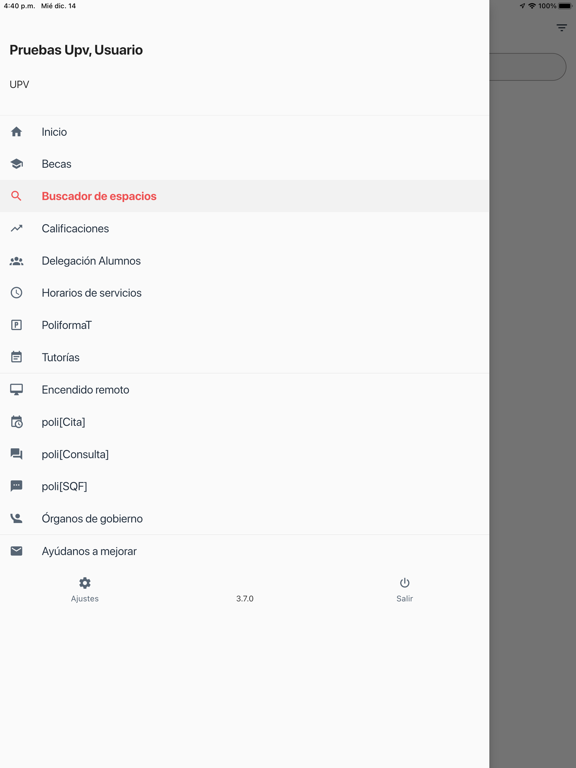Open the filter icon behind the drawer
576x768 pixels.
click(562, 28)
